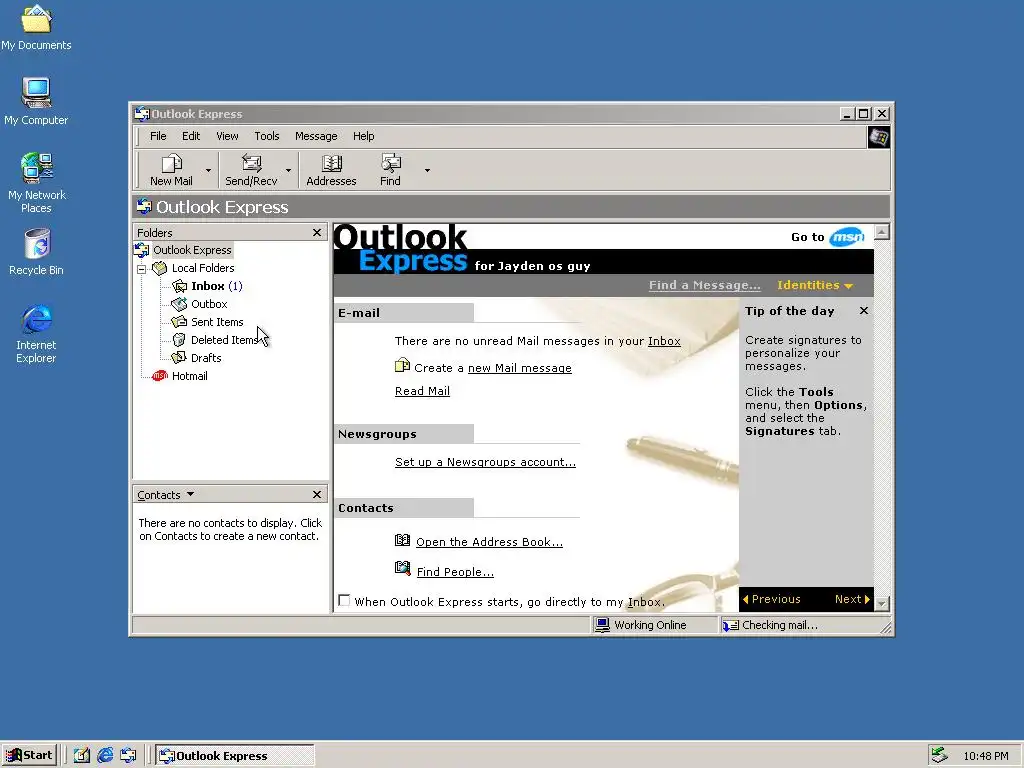This screenshot has height=768, width=1024.
Task: Open the New Mail stationery dropdown arrow
Action: [208, 170]
